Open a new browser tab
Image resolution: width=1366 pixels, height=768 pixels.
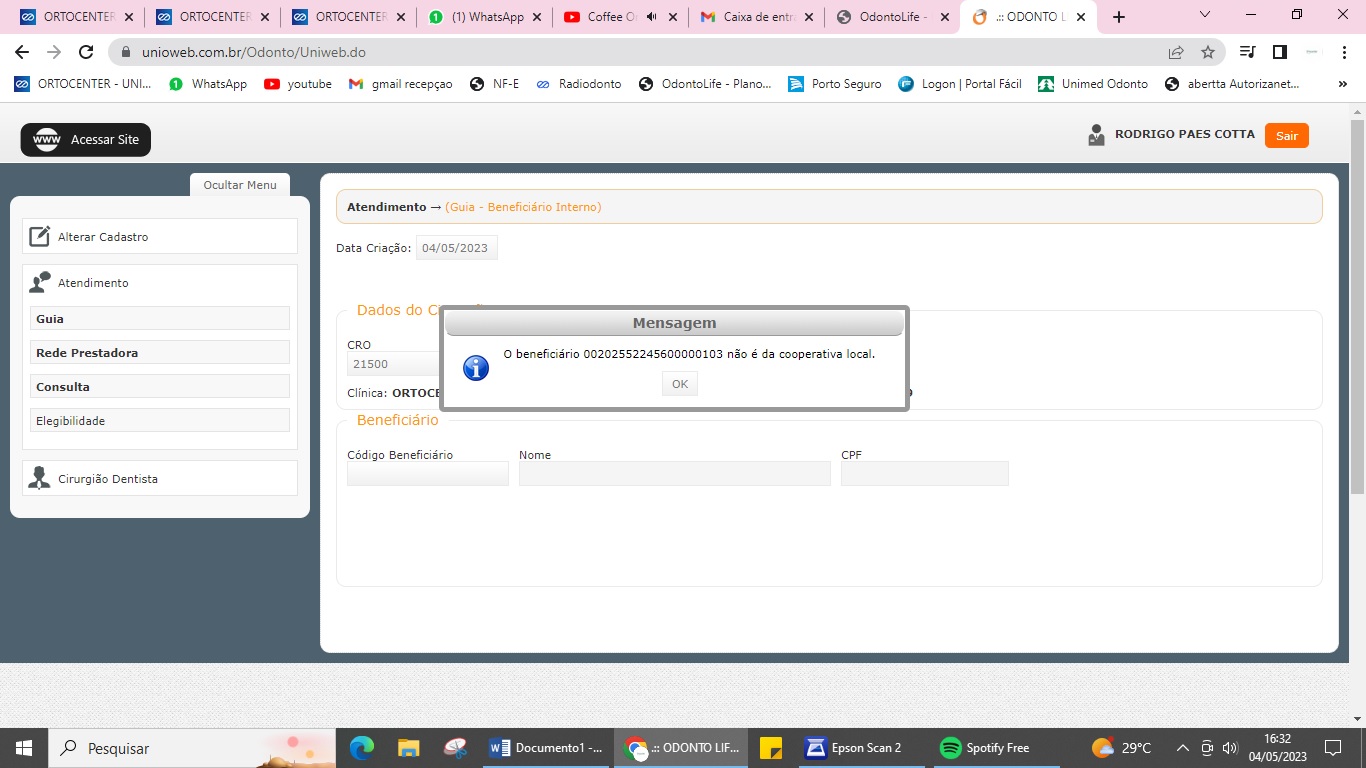[x=1119, y=17]
